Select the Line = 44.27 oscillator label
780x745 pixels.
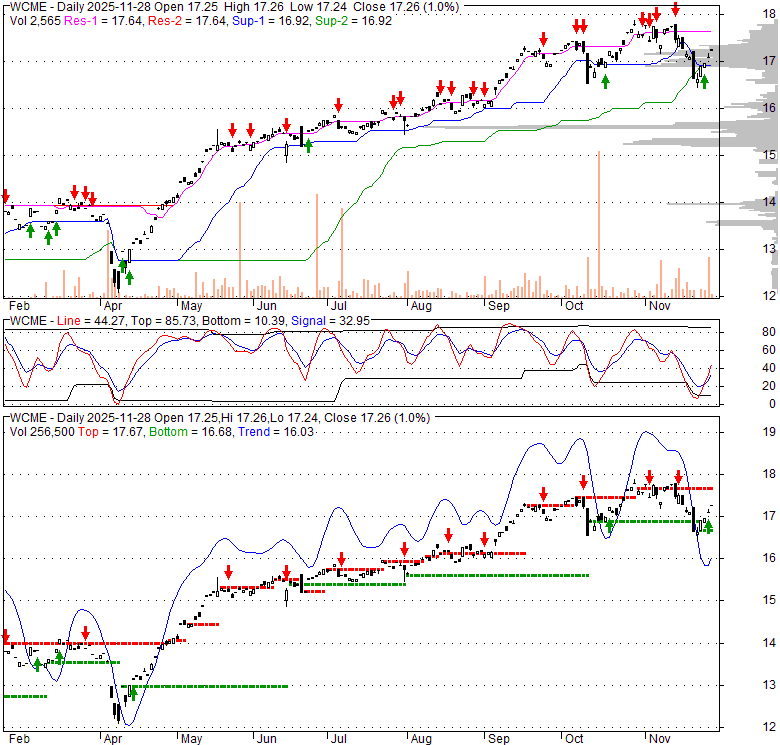[x=91, y=321]
